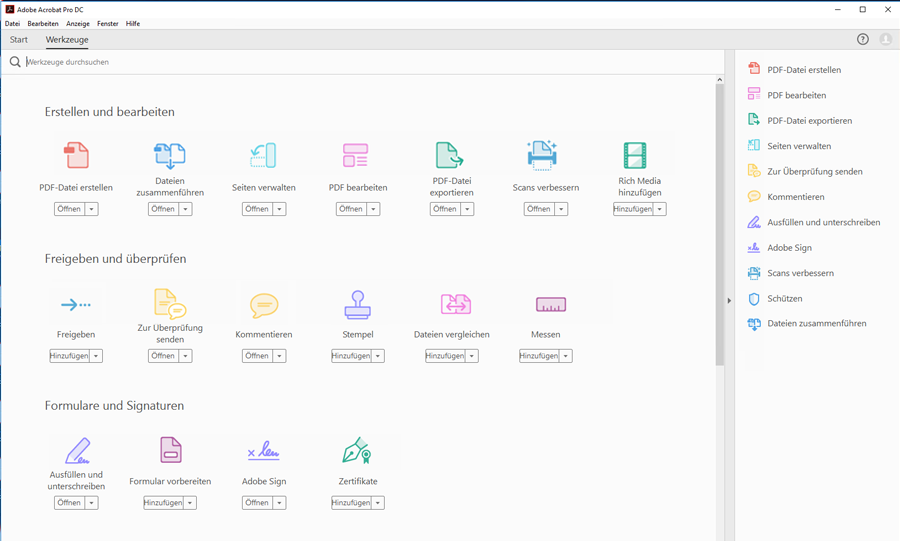Image resolution: width=900 pixels, height=541 pixels.
Task: Click the PDF-Datei exportieren tool icon
Action: 450,155
